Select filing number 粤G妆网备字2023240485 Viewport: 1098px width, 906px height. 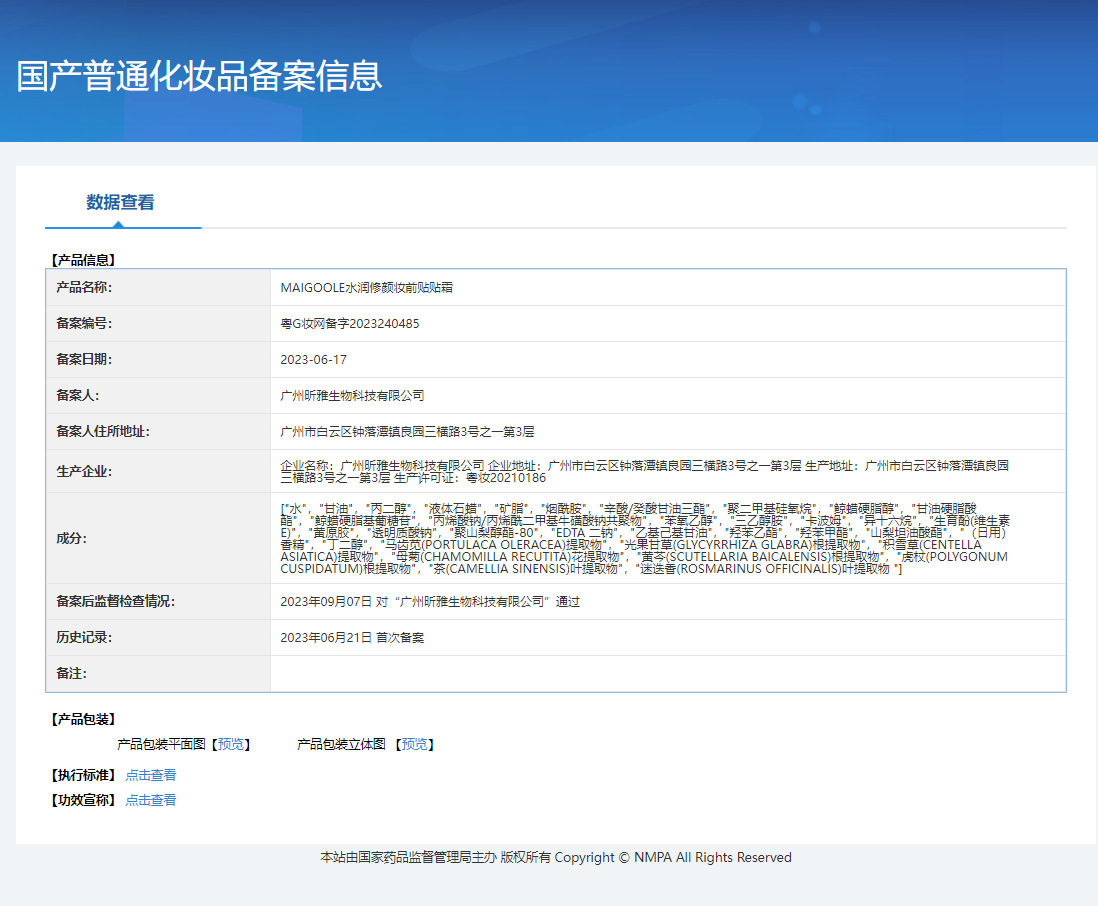[349, 323]
